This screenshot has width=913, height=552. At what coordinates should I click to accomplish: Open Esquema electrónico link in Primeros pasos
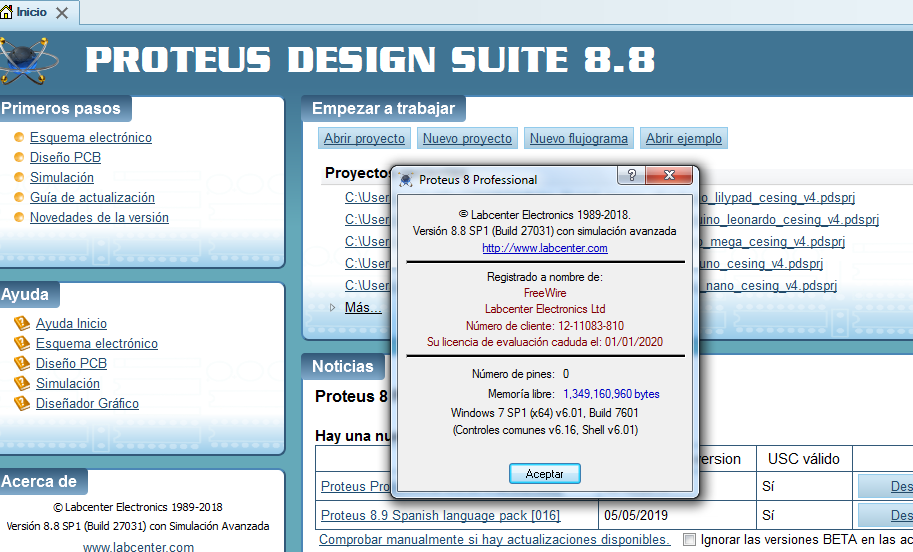point(91,137)
